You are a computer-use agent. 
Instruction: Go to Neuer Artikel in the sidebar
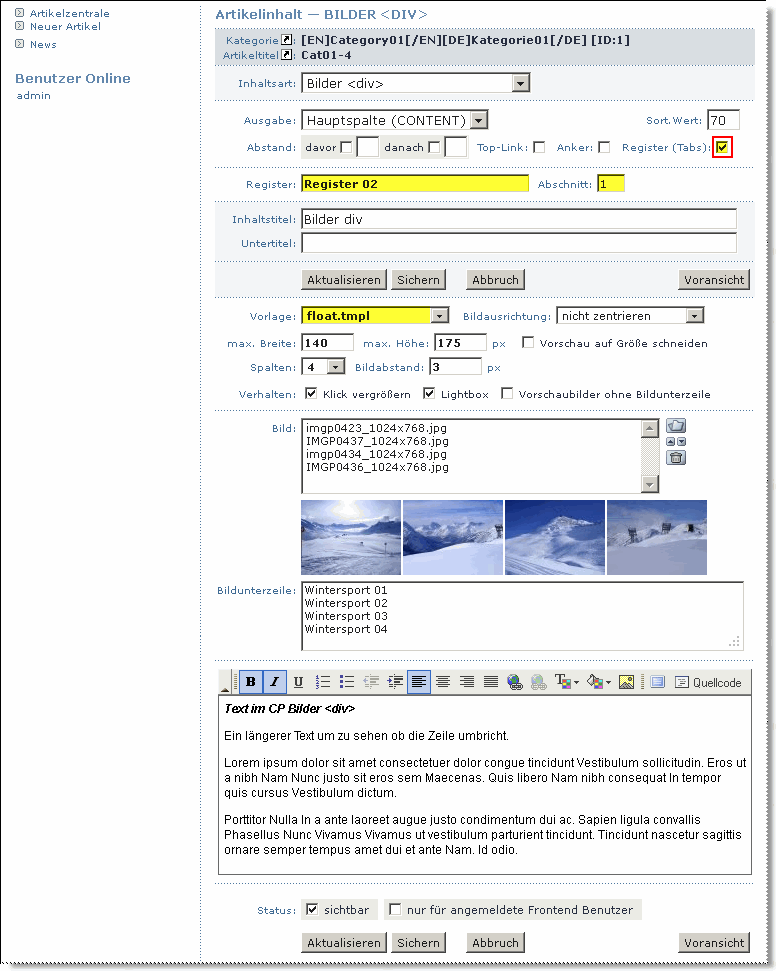click(x=65, y=27)
